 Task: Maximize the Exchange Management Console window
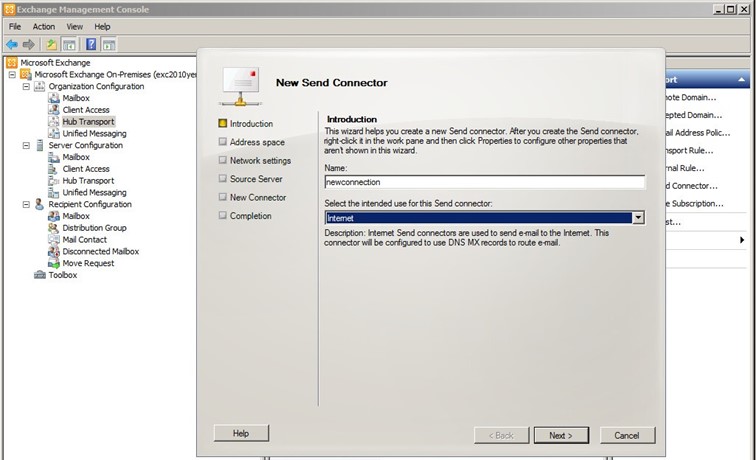click(731, 9)
